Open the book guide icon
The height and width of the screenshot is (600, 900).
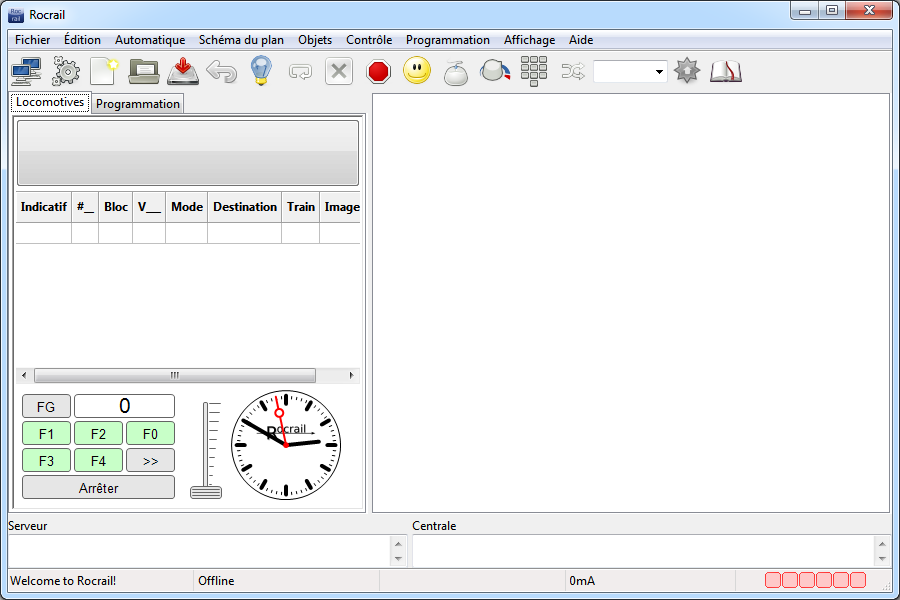click(725, 71)
